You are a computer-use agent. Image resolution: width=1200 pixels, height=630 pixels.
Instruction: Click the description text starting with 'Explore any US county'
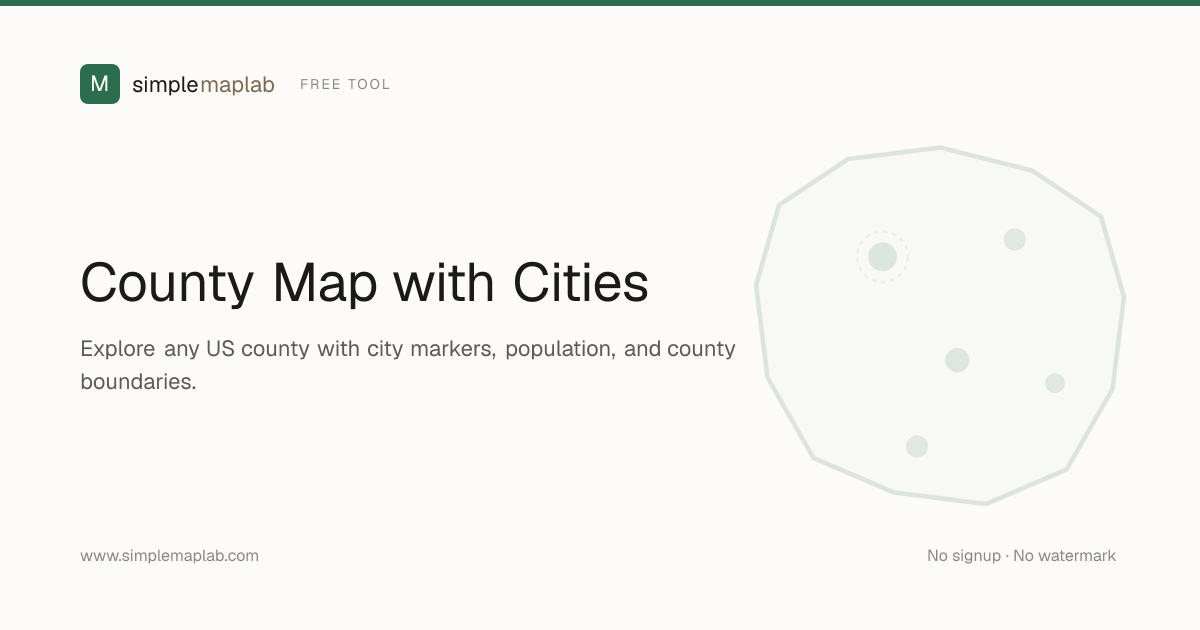click(x=408, y=365)
